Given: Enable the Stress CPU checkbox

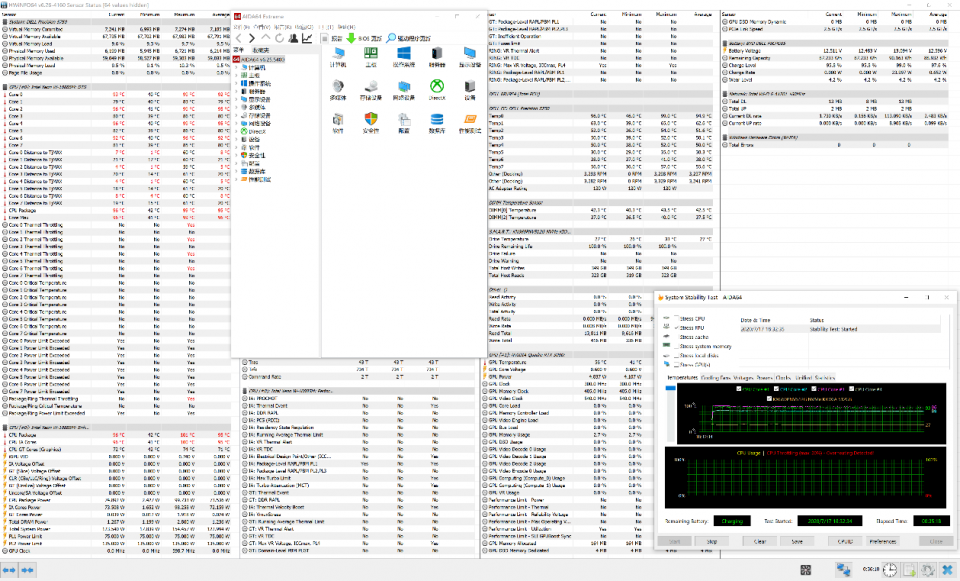Looking at the screenshot, I should (677, 318).
